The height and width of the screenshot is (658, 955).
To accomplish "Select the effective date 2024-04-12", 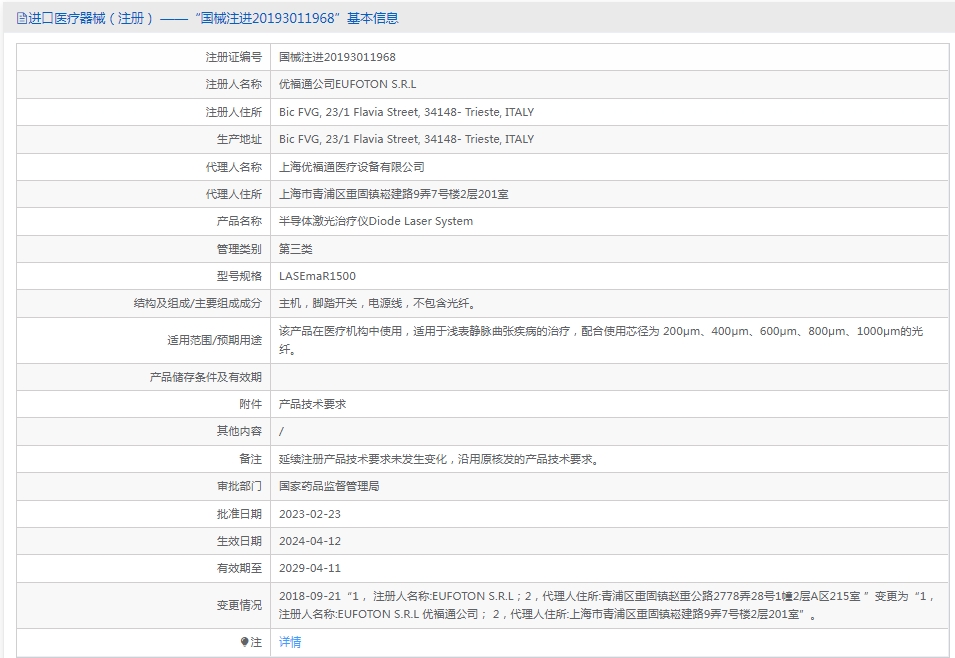I will point(310,541).
